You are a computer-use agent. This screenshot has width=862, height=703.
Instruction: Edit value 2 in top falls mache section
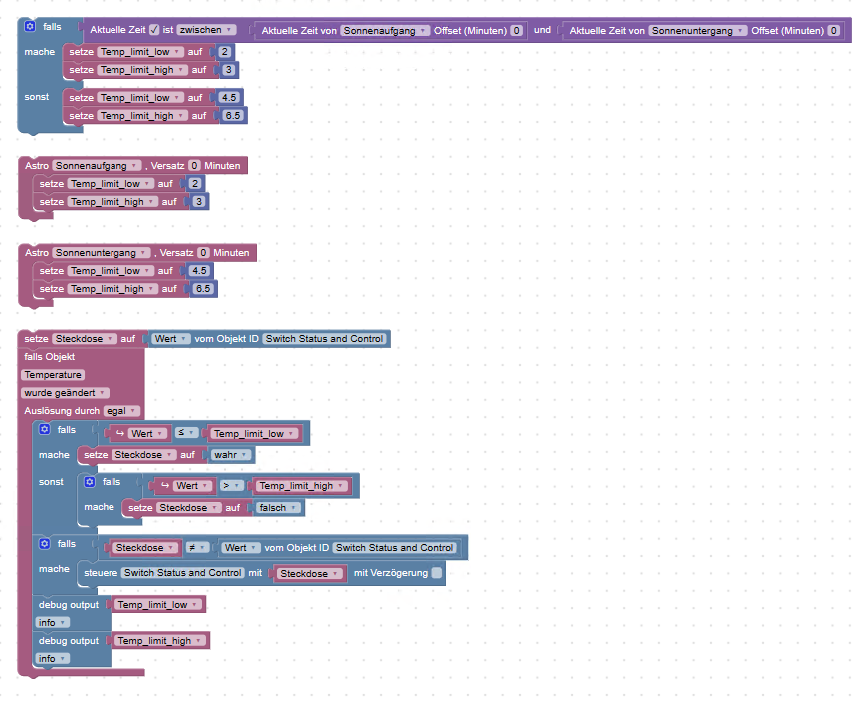point(224,52)
